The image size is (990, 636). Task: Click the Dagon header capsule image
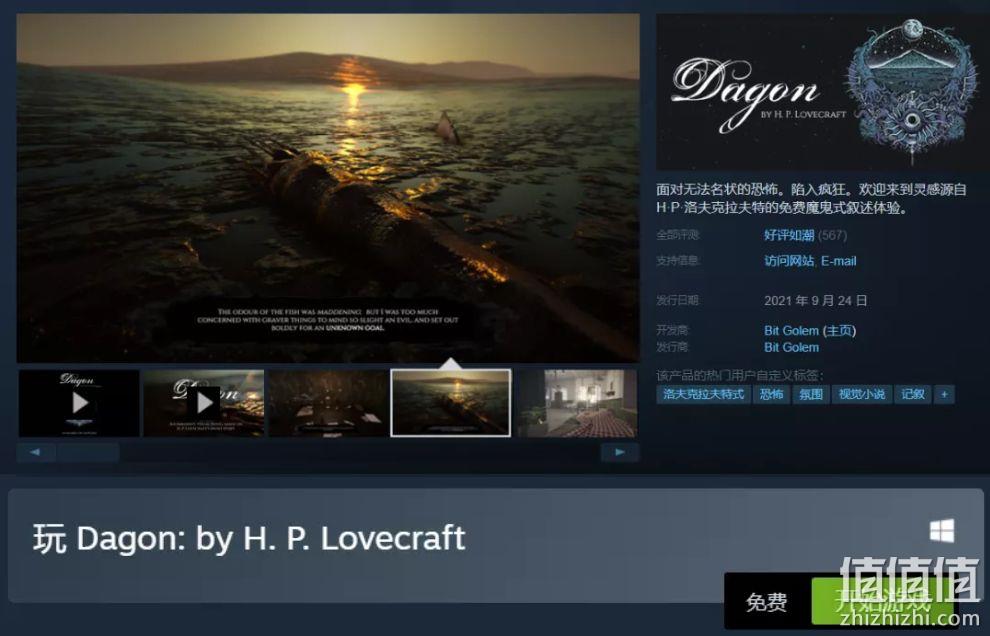(823, 92)
